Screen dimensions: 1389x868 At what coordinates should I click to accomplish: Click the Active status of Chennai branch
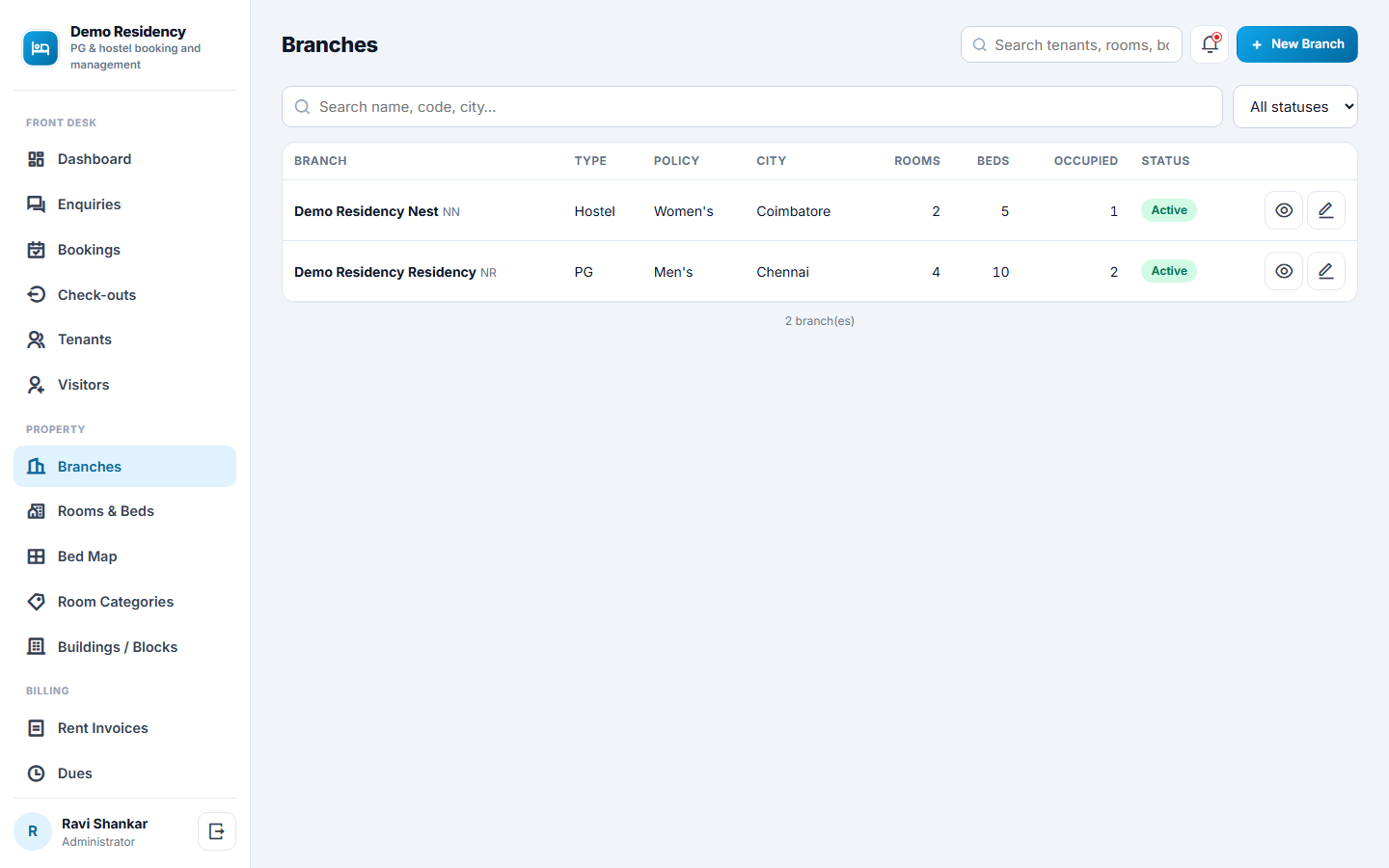click(x=1169, y=271)
